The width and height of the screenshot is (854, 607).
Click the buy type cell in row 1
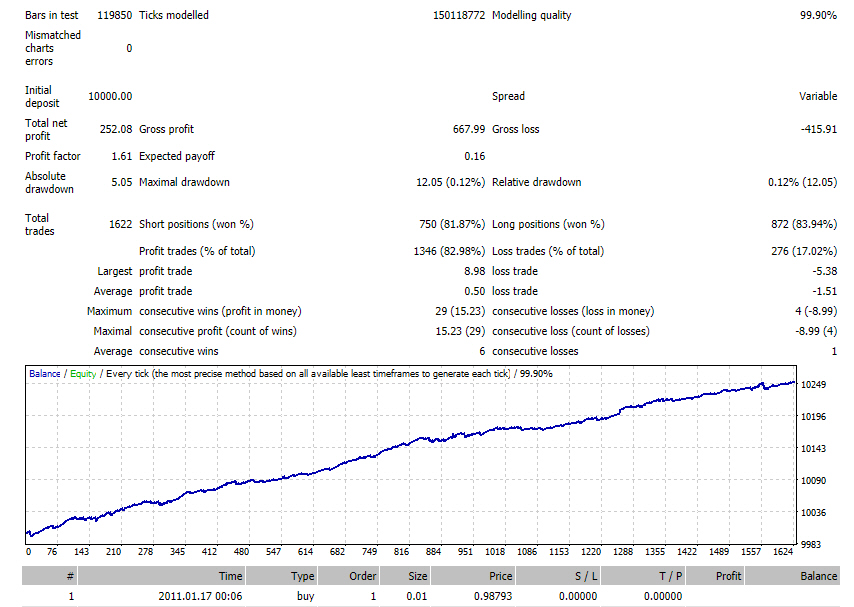point(306,597)
